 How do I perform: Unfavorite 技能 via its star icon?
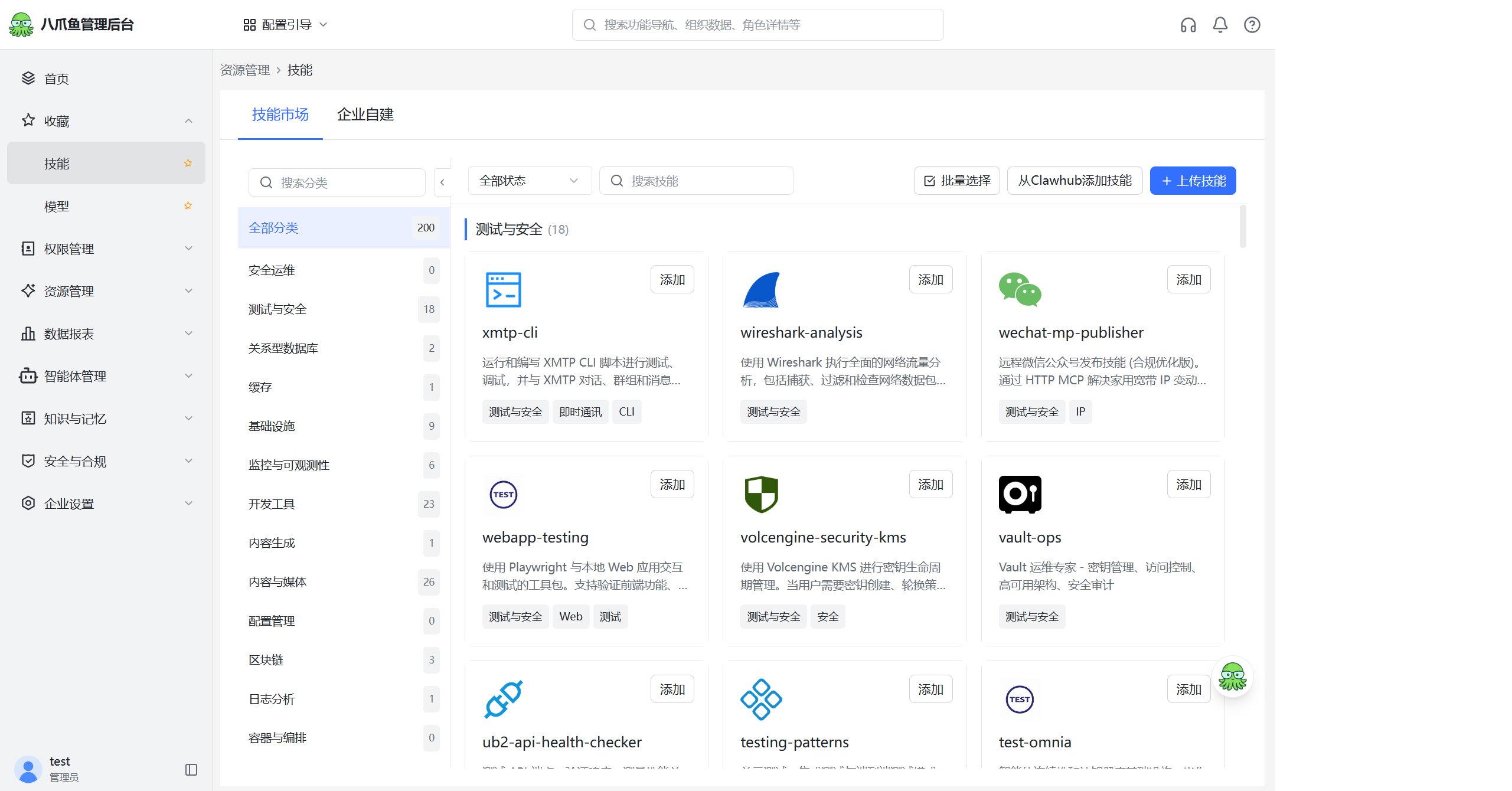[x=188, y=163]
